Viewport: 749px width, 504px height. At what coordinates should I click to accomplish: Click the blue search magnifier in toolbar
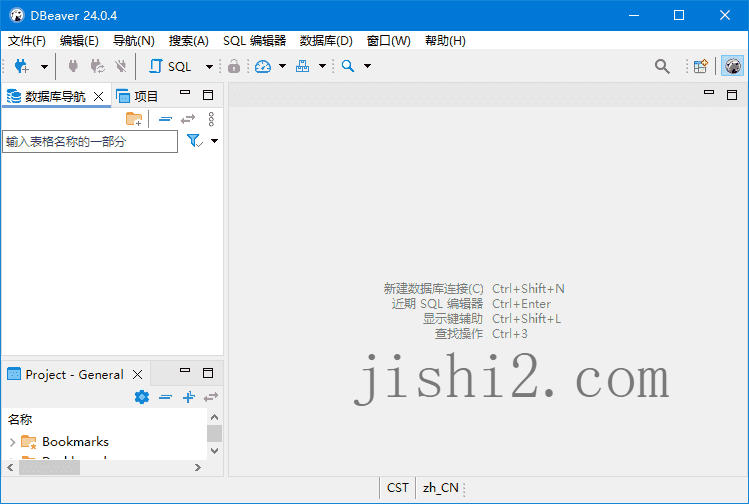348,66
